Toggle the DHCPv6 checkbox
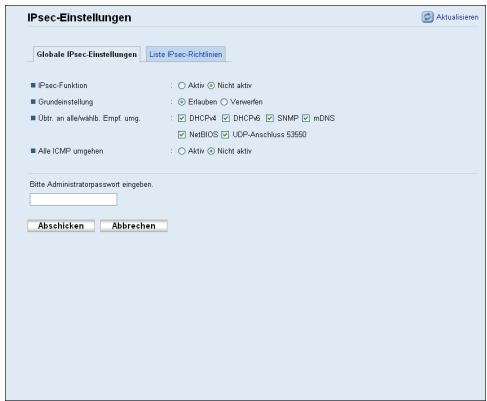Screen dimensions: 487x401 (226, 118)
